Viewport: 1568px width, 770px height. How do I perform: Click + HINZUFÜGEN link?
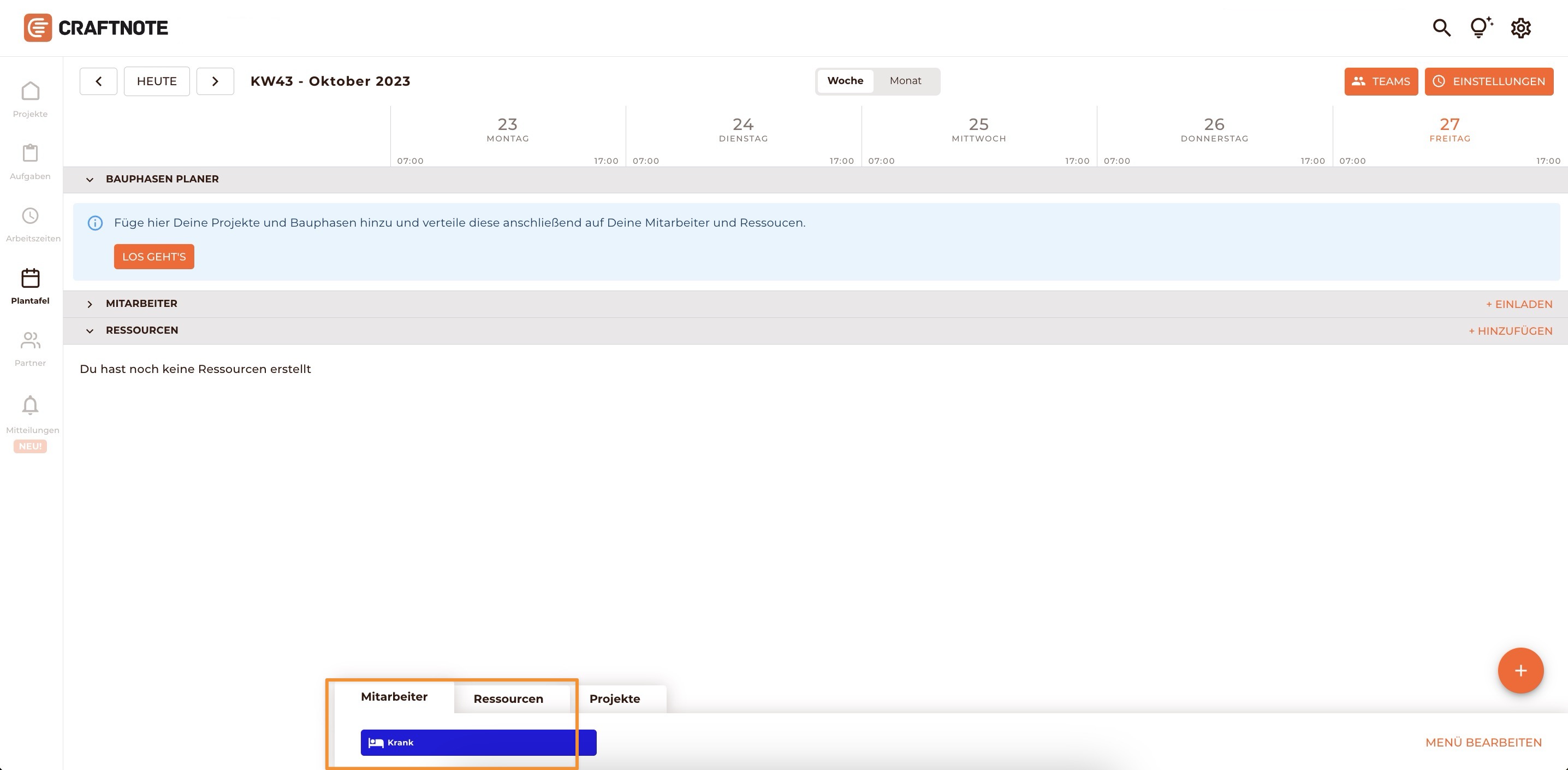point(1510,331)
